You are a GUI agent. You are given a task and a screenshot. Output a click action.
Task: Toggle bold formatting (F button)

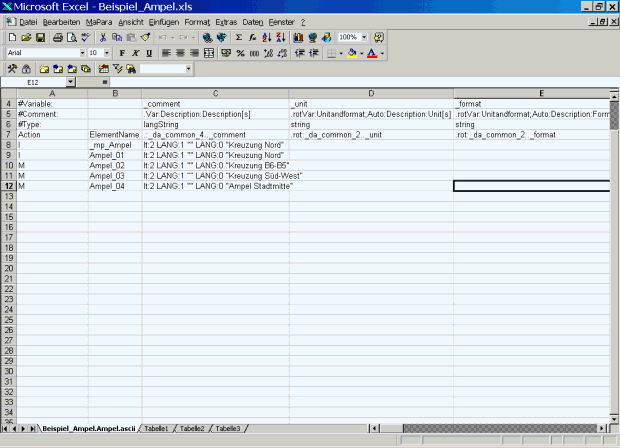point(122,53)
